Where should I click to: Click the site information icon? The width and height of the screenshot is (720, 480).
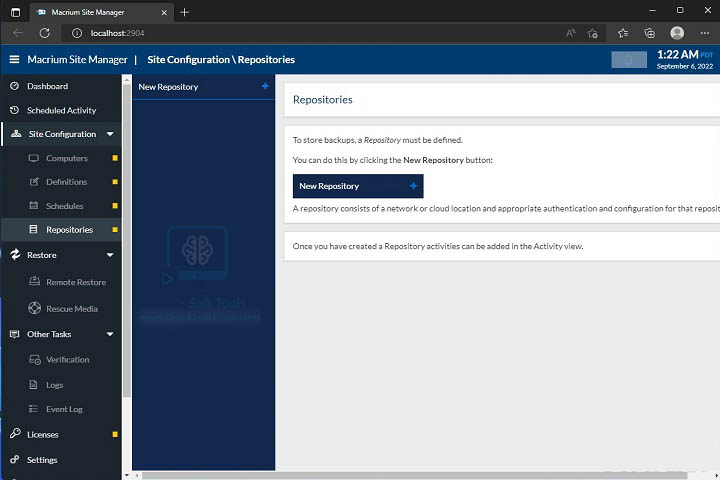pyautogui.click(x=77, y=33)
